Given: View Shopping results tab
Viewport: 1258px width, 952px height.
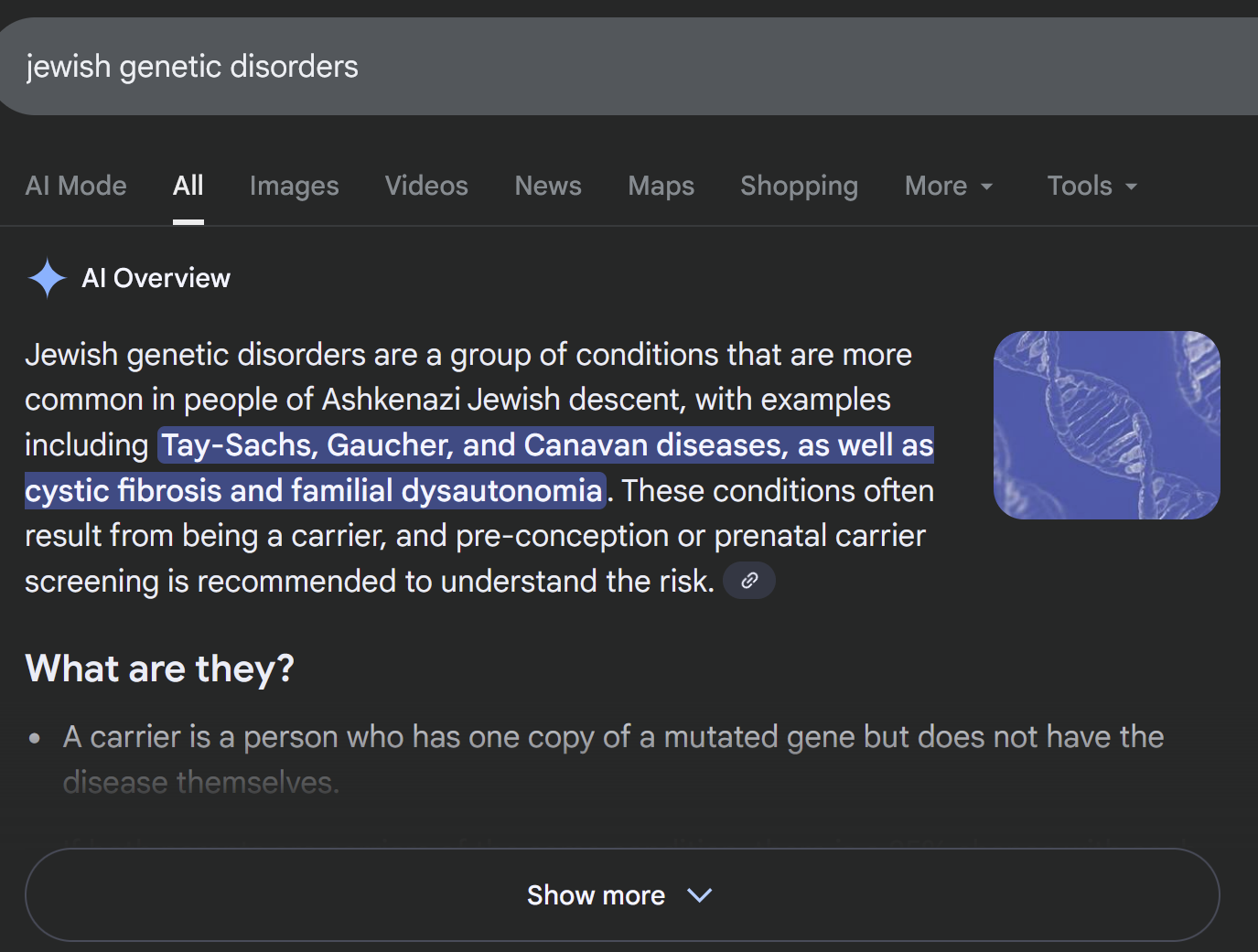Looking at the screenshot, I should click(799, 186).
